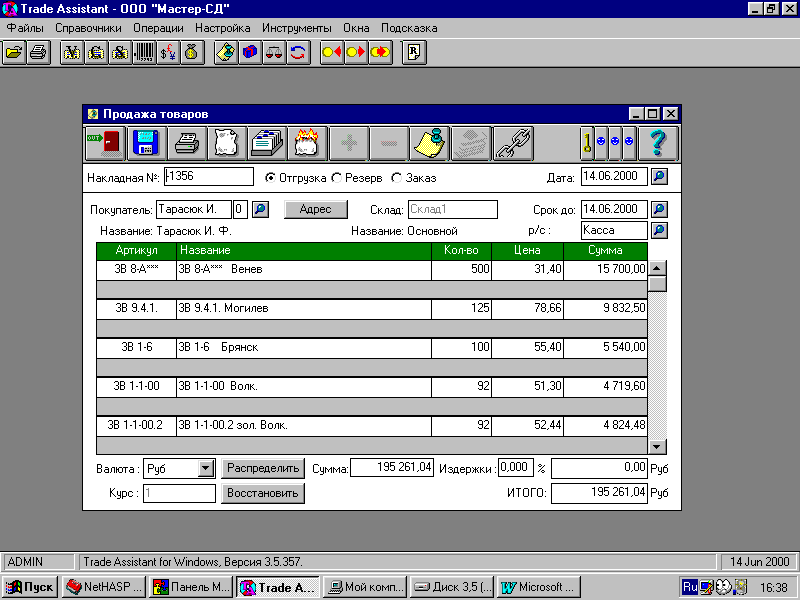The image size is (800, 600).
Task: Click the exit door icon in sales window
Action: [106, 143]
